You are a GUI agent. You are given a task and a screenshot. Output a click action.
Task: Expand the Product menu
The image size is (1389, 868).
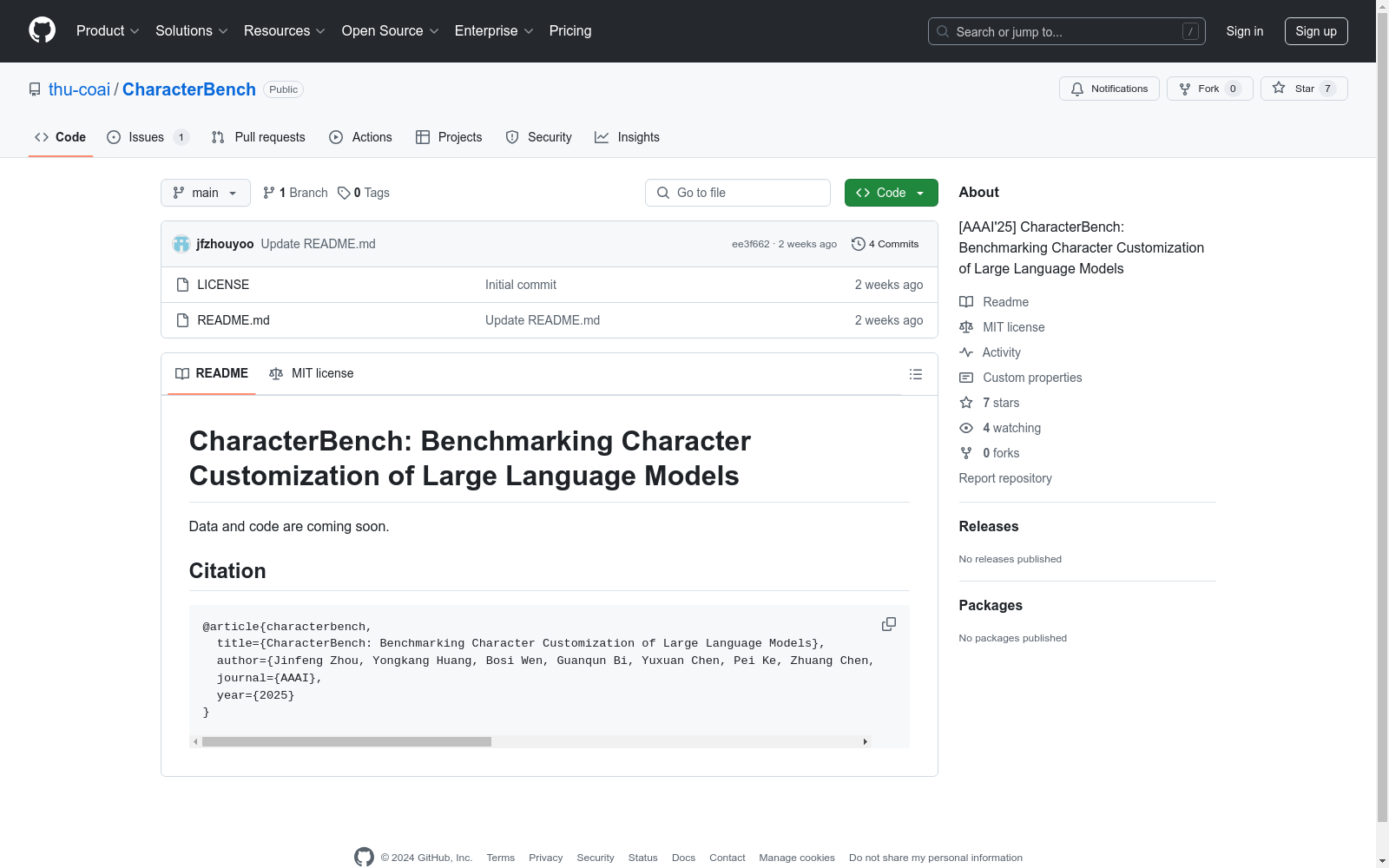tap(108, 30)
